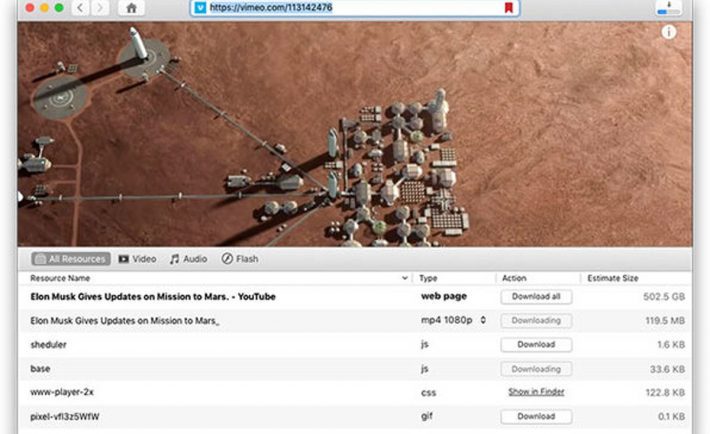710x434 pixels.
Task: Filter by Flash resources
Action: click(x=239, y=259)
